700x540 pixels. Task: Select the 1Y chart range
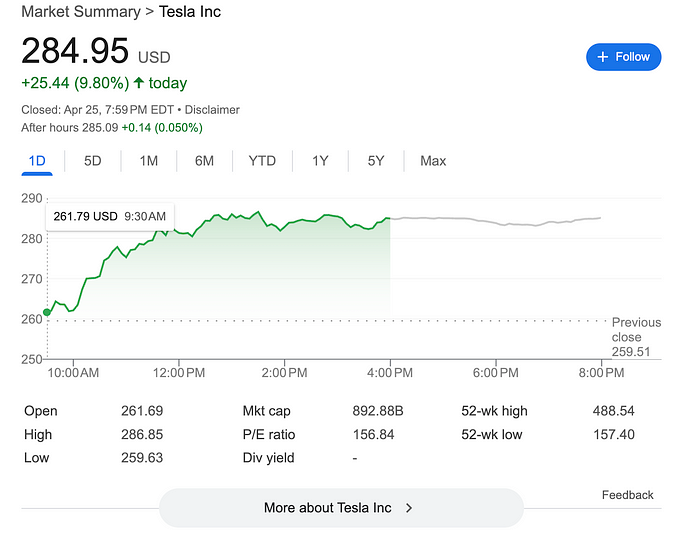click(x=320, y=161)
